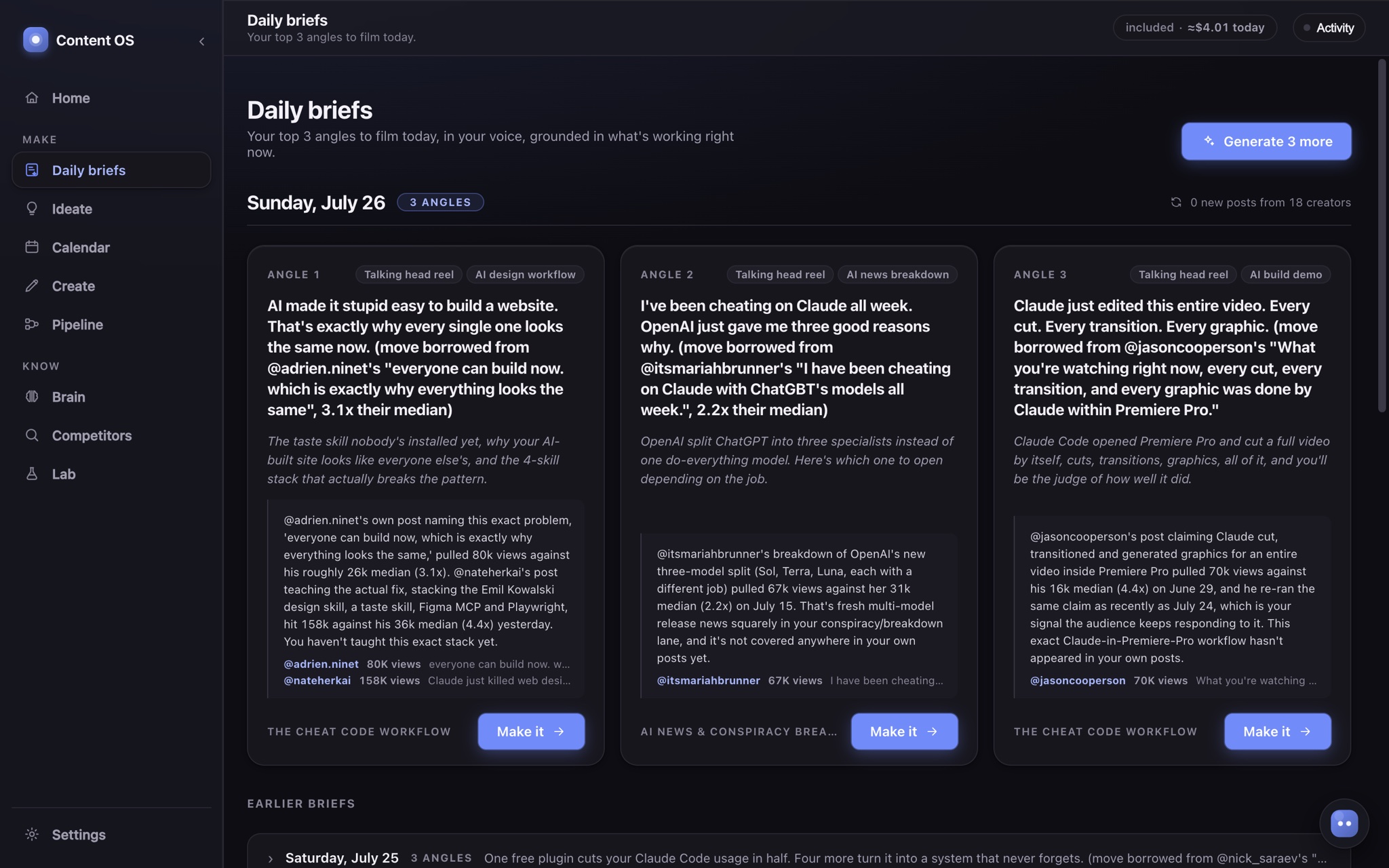Select the Create menu item

coord(111,286)
